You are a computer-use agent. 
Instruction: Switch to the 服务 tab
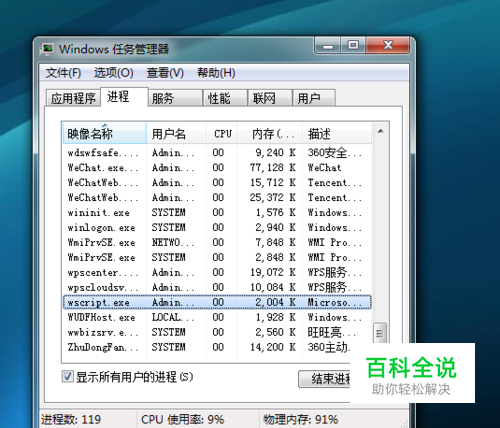175,98
